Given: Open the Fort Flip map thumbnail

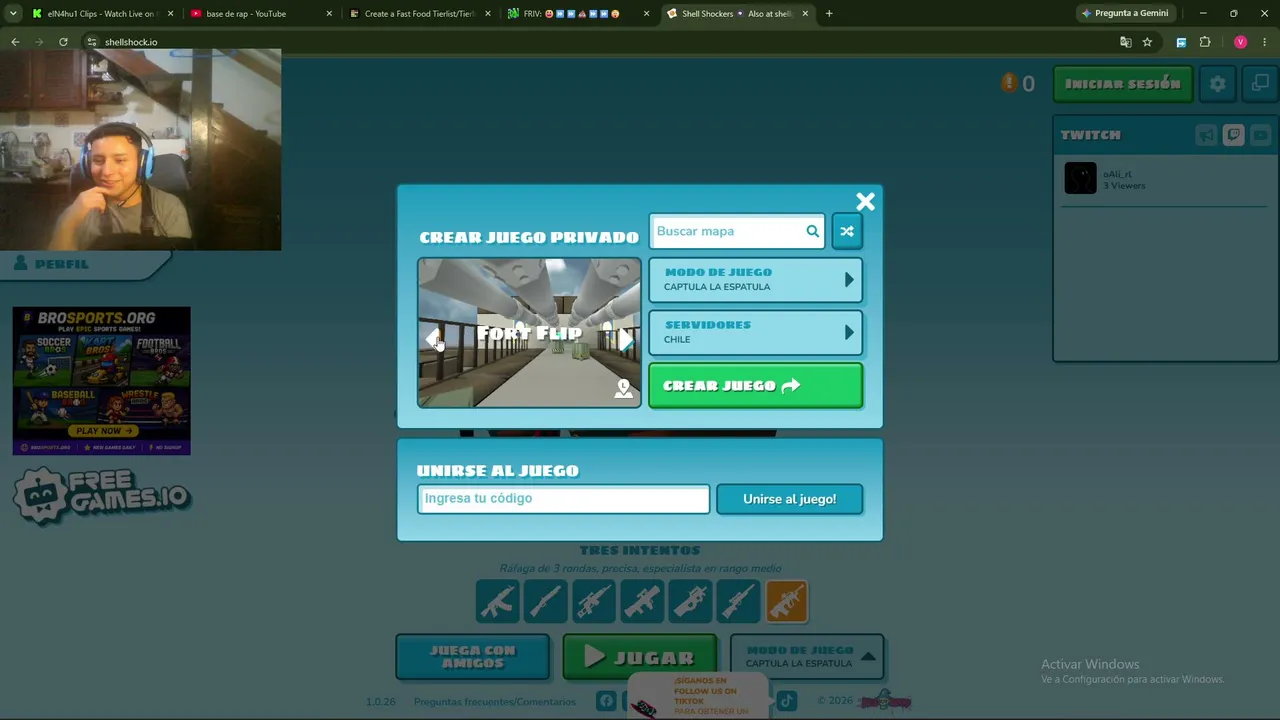Looking at the screenshot, I should [x=529, y=333].
